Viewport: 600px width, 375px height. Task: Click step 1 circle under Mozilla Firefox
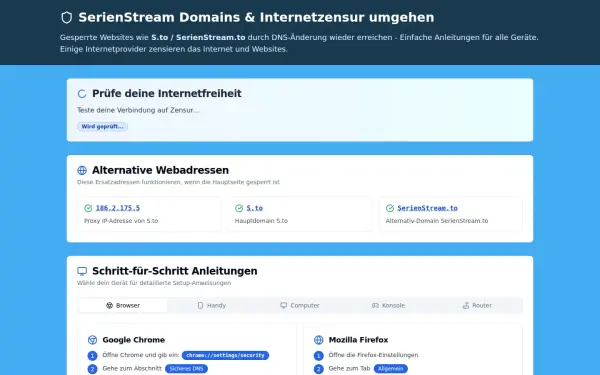pos(318,356)
